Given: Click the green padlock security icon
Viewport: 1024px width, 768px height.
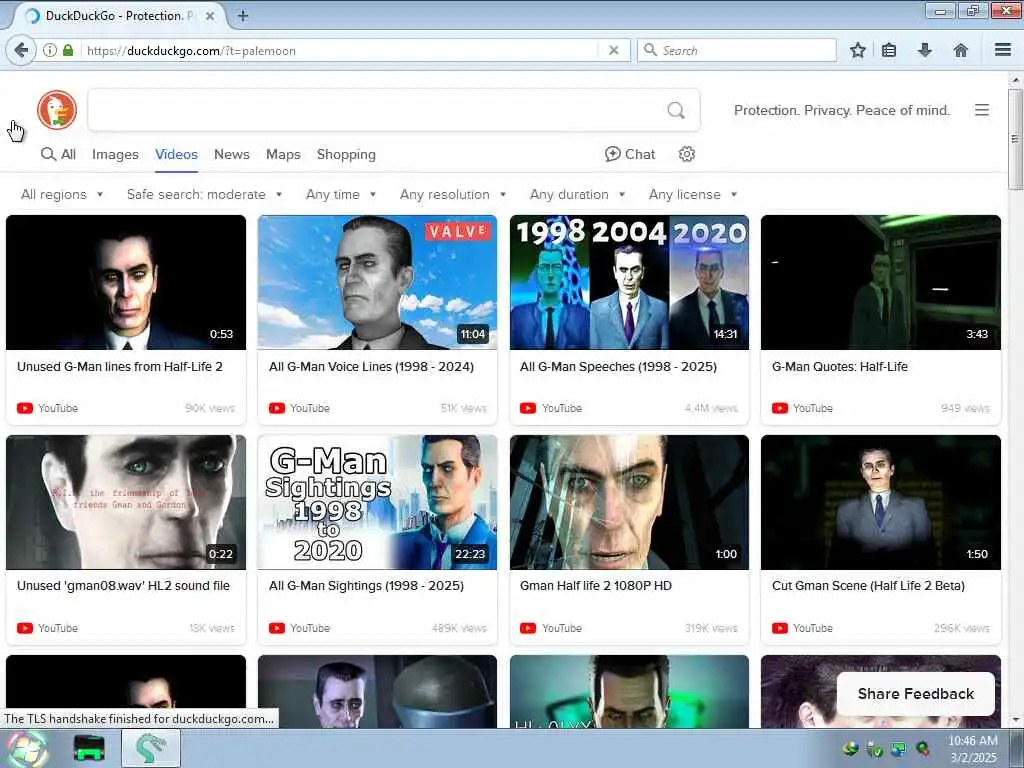Looking at the screenshot, I should 68,50.
